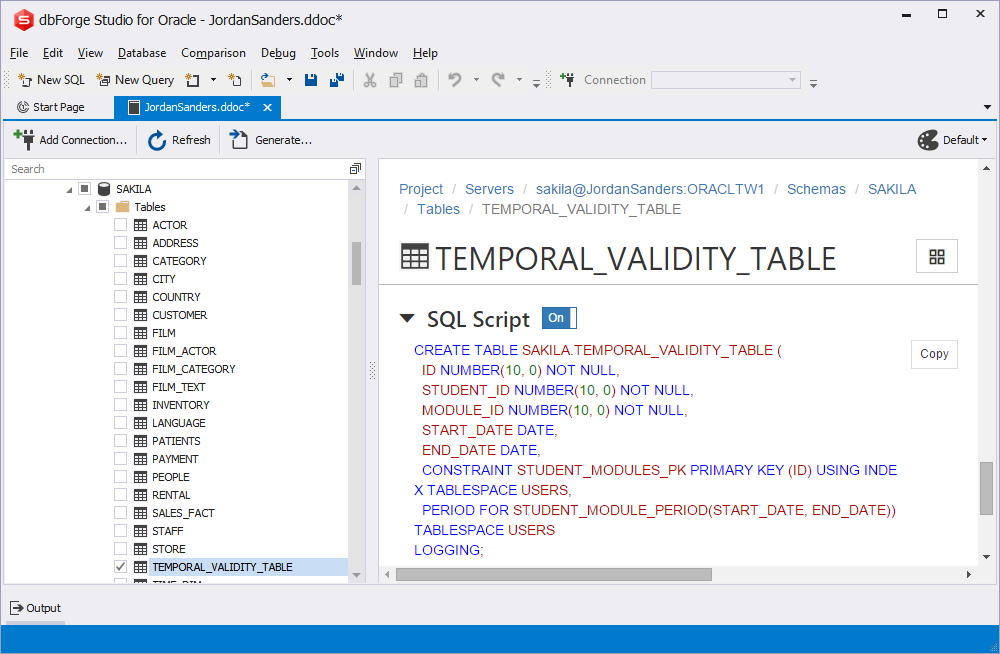Image resolution: width=1000 pixels, height=654 pixels.
Task: Click the SAKILA database cylinder icon
Action: click(104, 189)
